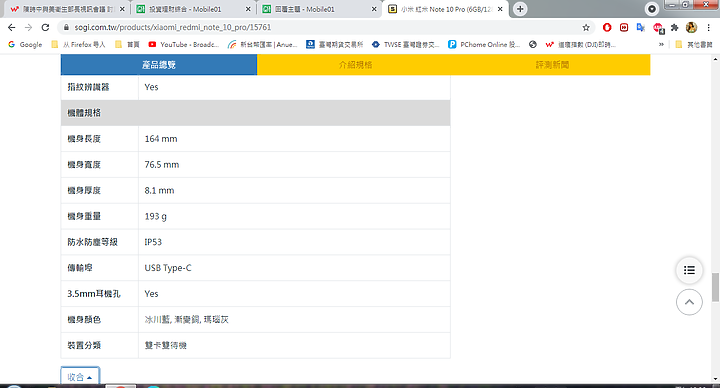The width and height of the screenshot is (720, 388).
Task: Open the red extension with a badge
Action: (x=658, y=28)
